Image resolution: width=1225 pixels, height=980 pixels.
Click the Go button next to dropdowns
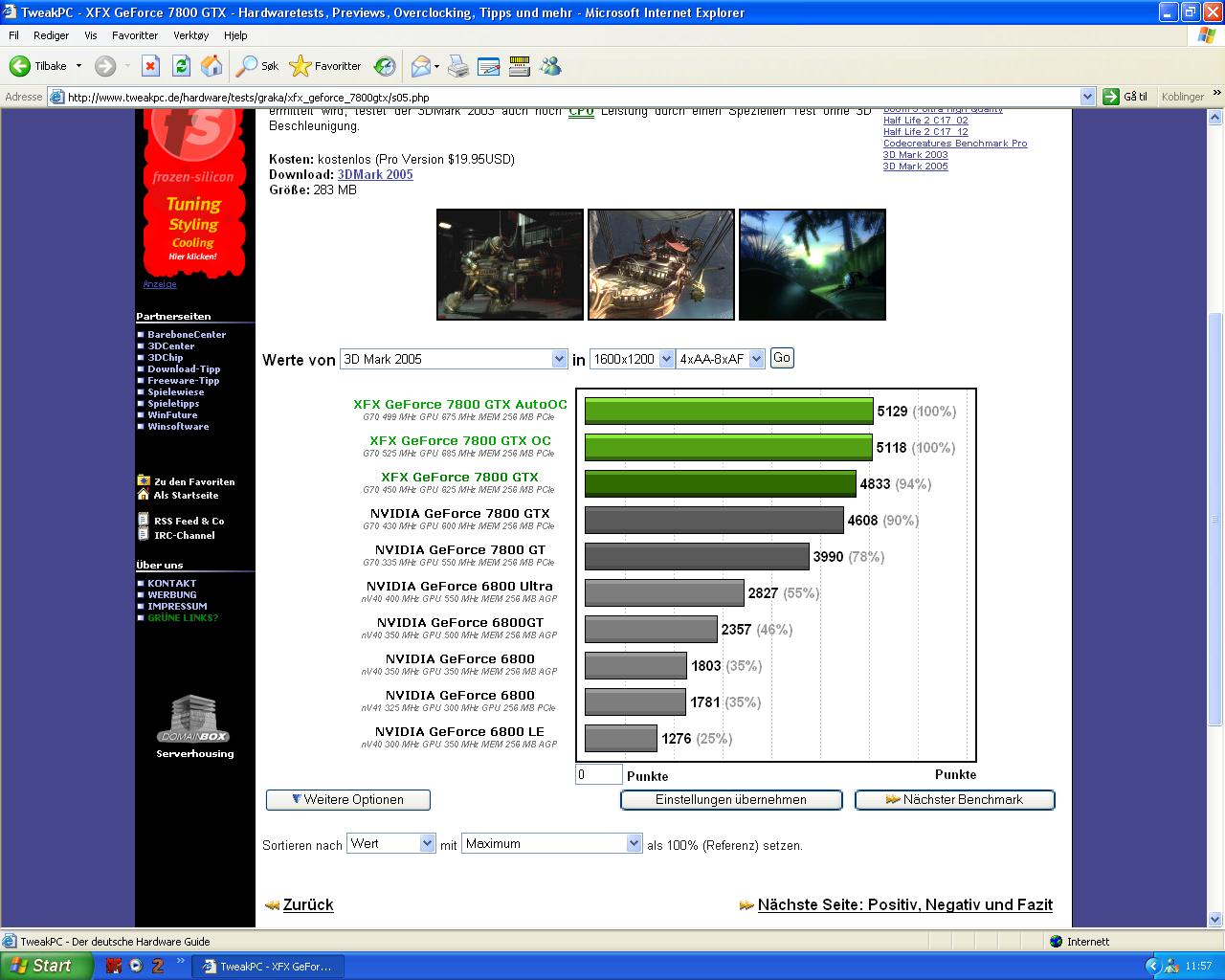[782, 358]
